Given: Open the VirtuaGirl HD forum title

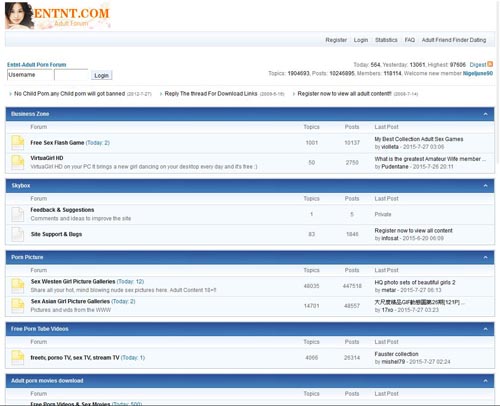Looking at the screenshot, I should click(x=47, y=158).
